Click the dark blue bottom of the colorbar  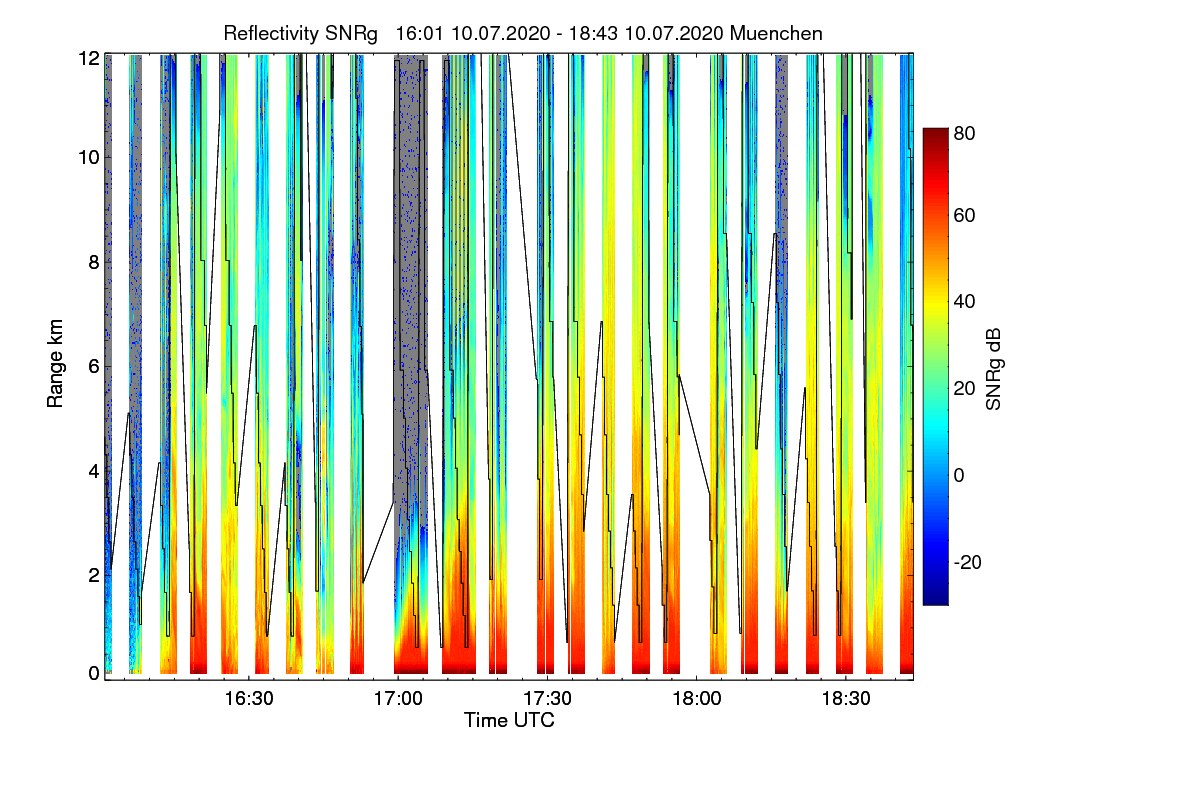(934, 598)
